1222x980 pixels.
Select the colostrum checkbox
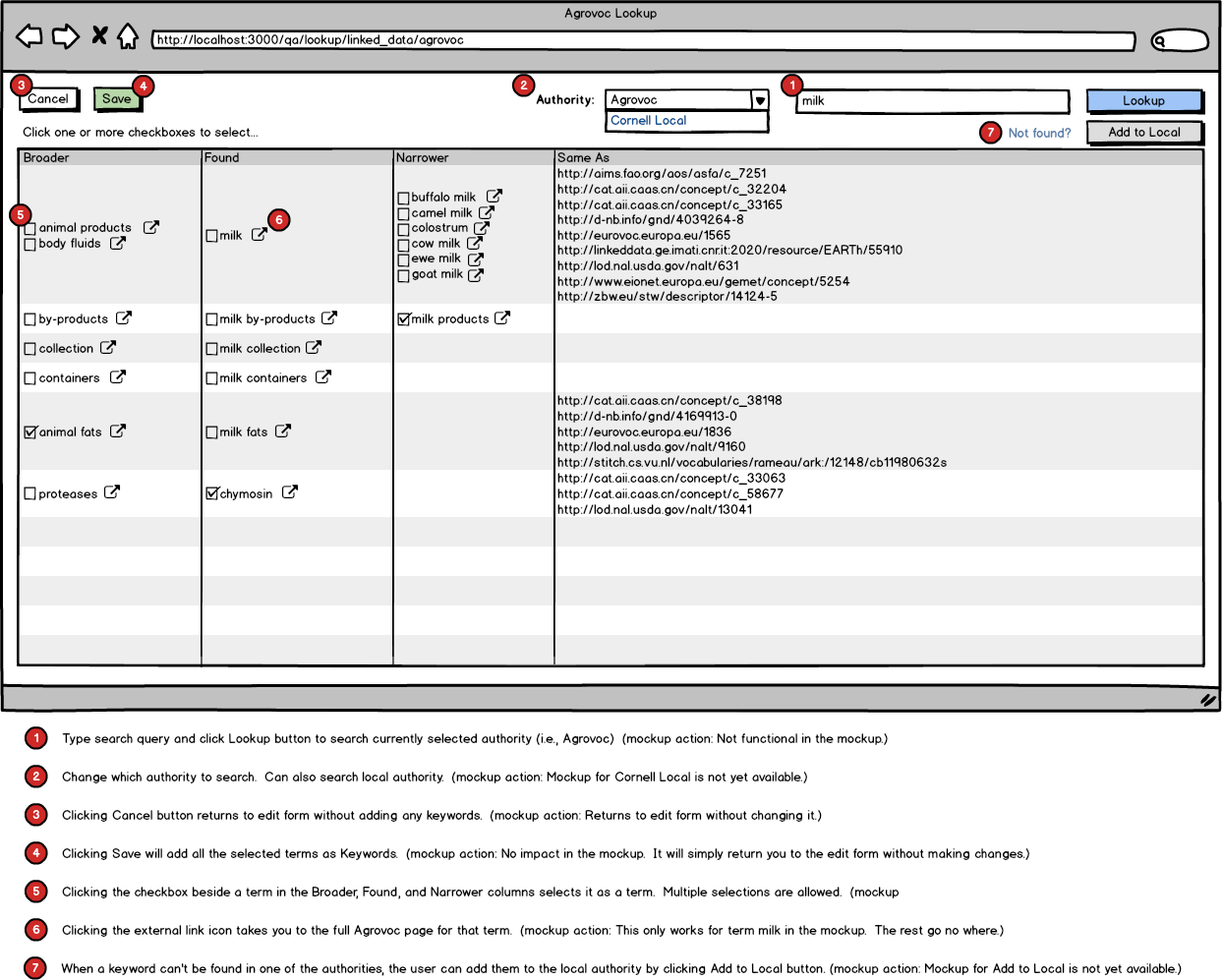coord(403,229)
